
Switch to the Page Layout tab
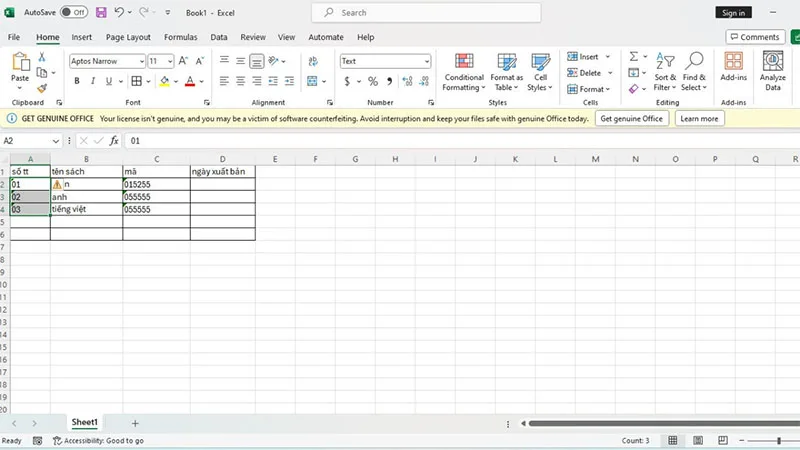[x=128, y=37]
